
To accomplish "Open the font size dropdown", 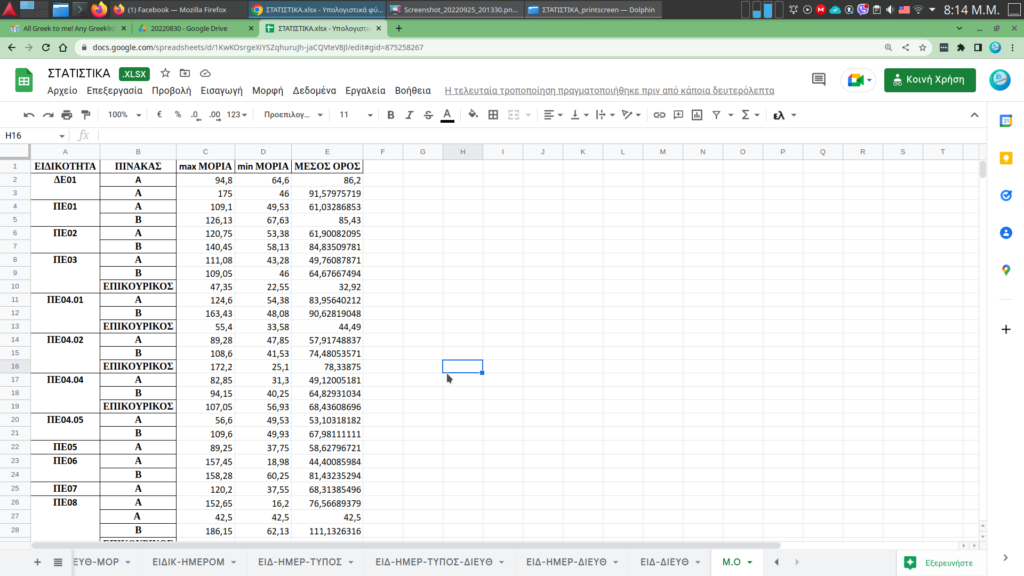I will (356, 115).
